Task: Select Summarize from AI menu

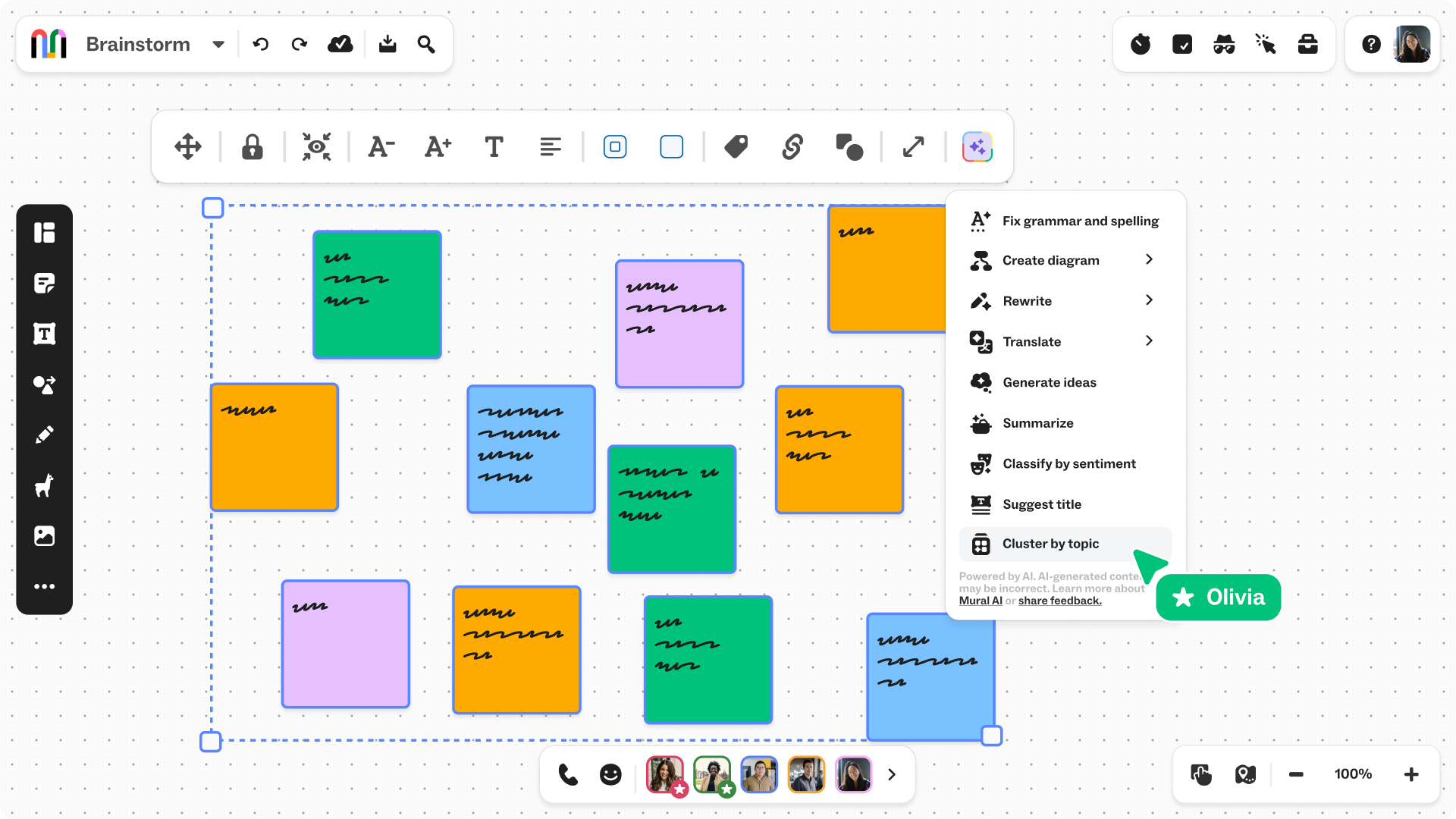Action: point(1037,423)
